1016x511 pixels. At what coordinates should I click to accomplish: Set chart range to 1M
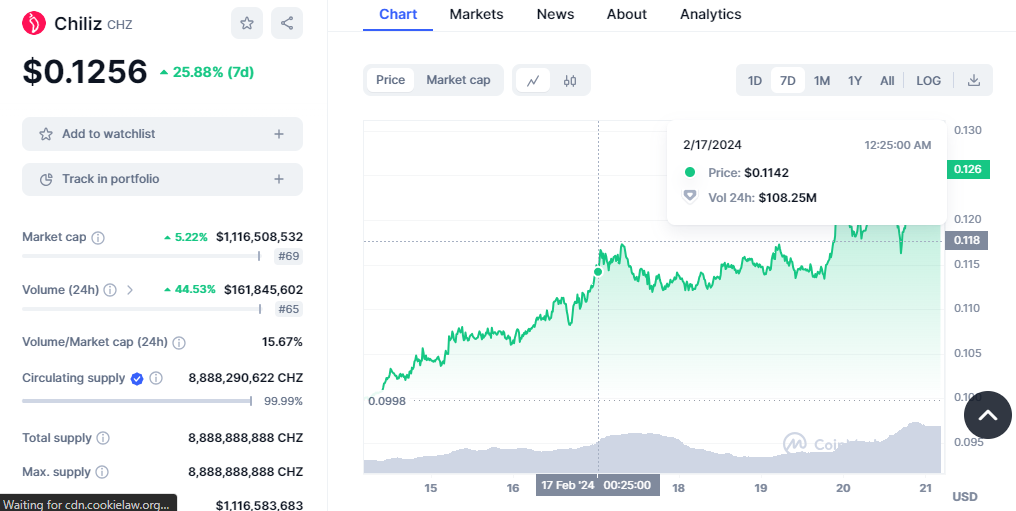[x=822, y=81]
